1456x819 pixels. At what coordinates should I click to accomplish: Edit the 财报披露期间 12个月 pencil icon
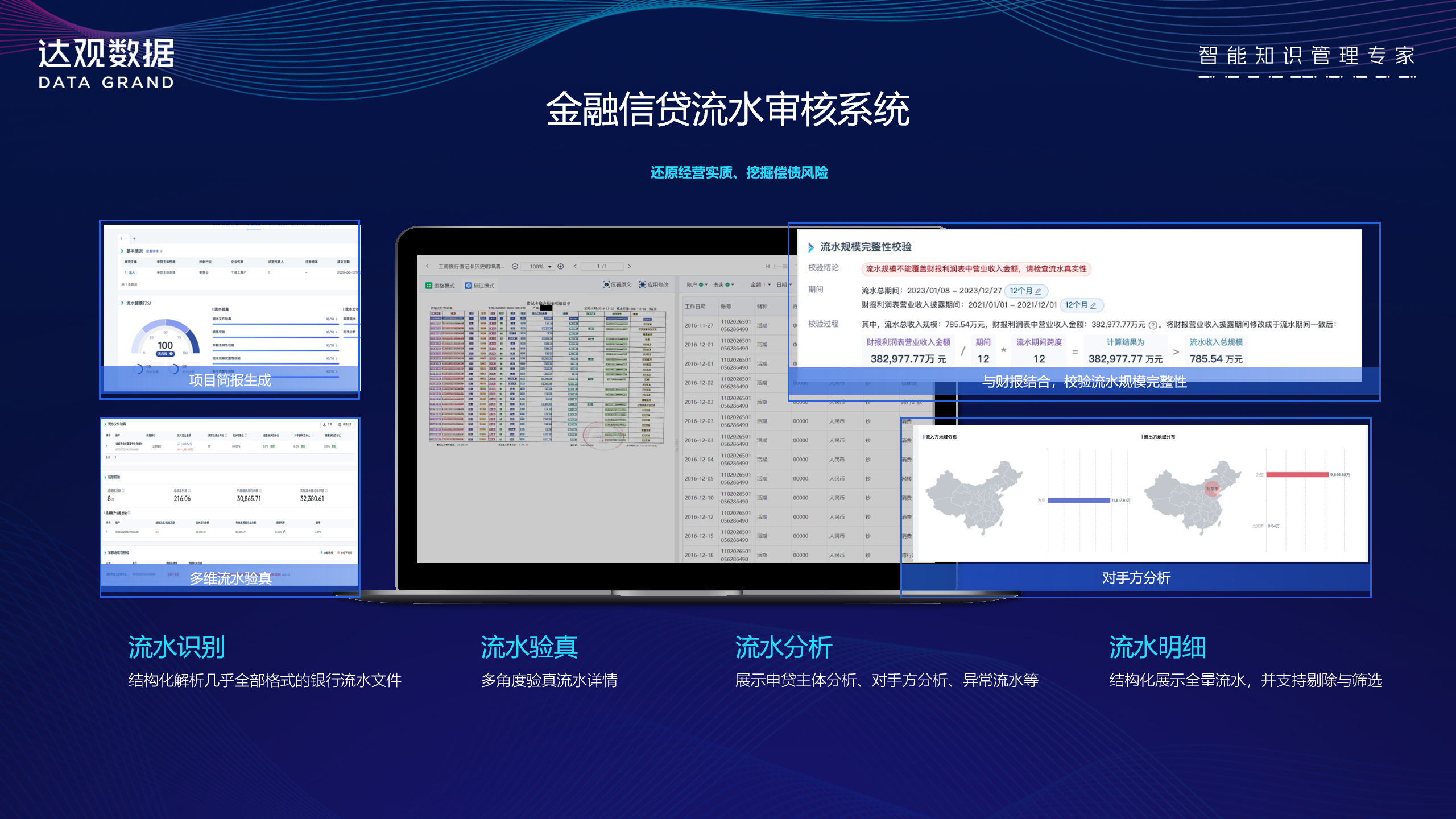(1093, 305)
